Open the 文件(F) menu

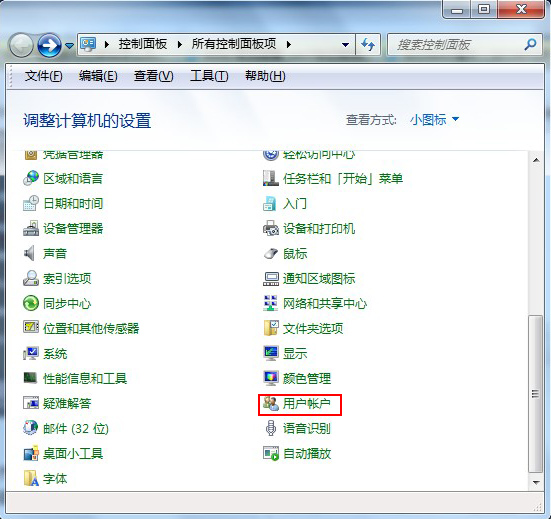44,76
